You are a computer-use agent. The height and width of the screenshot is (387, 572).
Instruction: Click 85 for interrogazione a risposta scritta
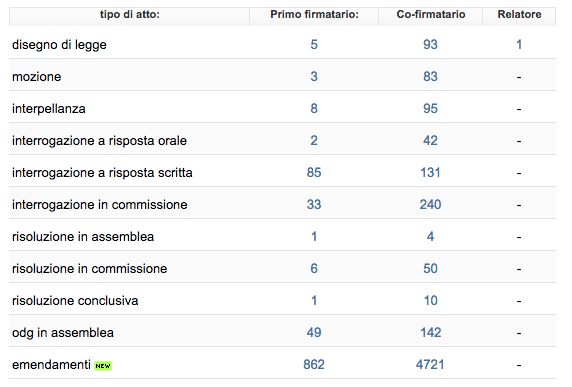coord(314,173)
